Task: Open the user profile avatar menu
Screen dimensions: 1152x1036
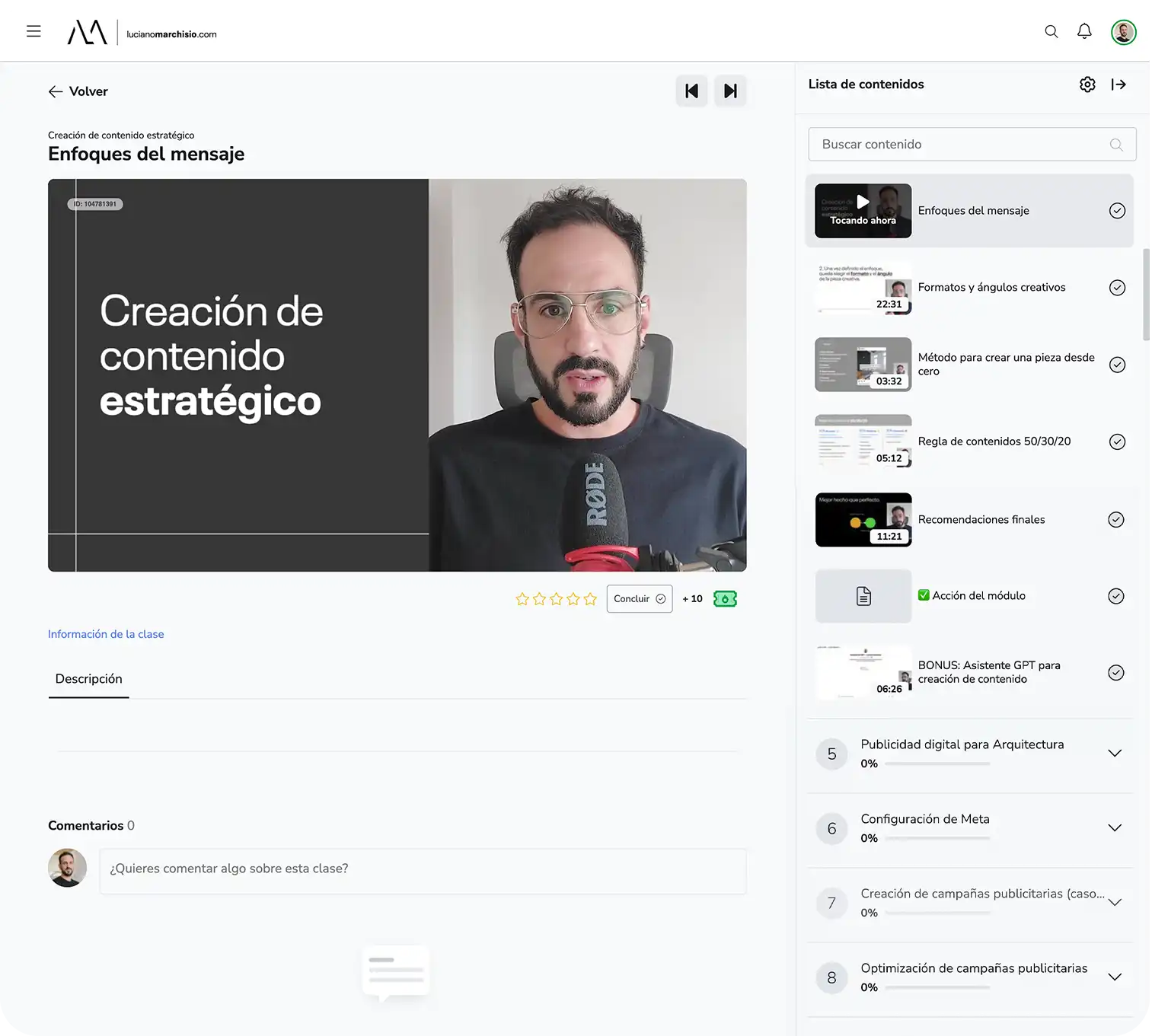Action: click(x=1123, y=32)
